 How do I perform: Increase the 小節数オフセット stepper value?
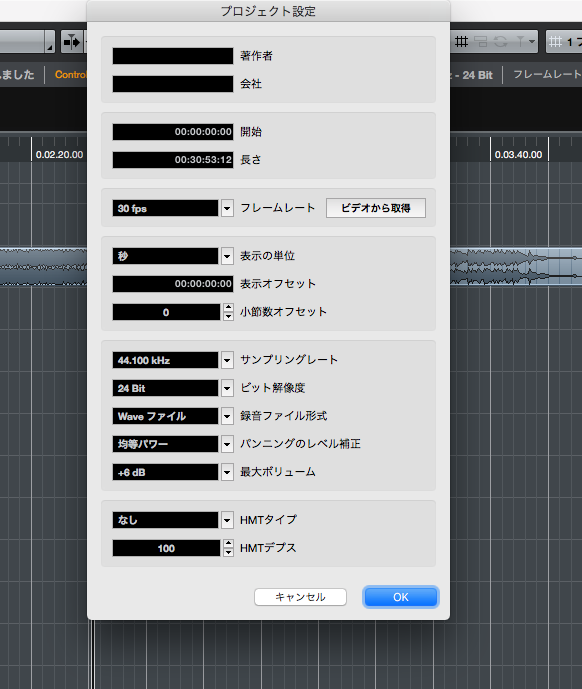click(228, 308)
